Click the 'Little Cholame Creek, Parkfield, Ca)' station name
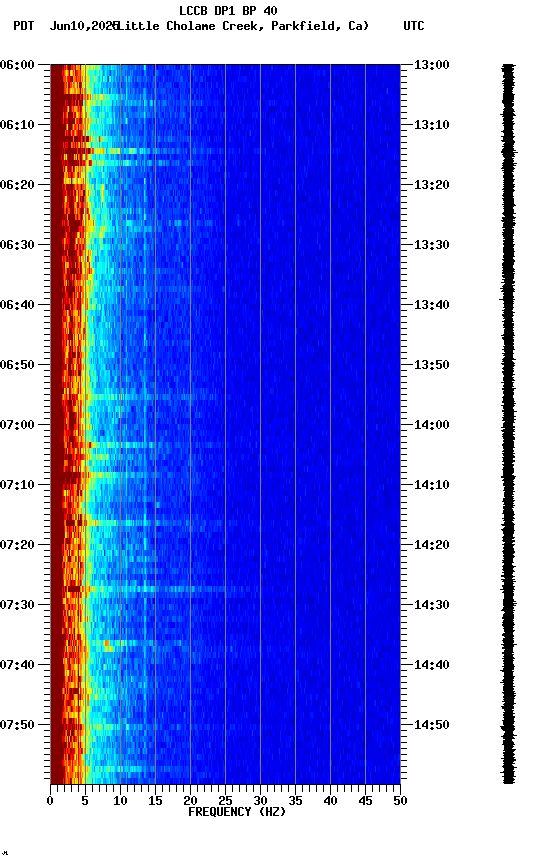Image resolution: width=552 pixels, height=864 pixels. click(x=242, y=26)
